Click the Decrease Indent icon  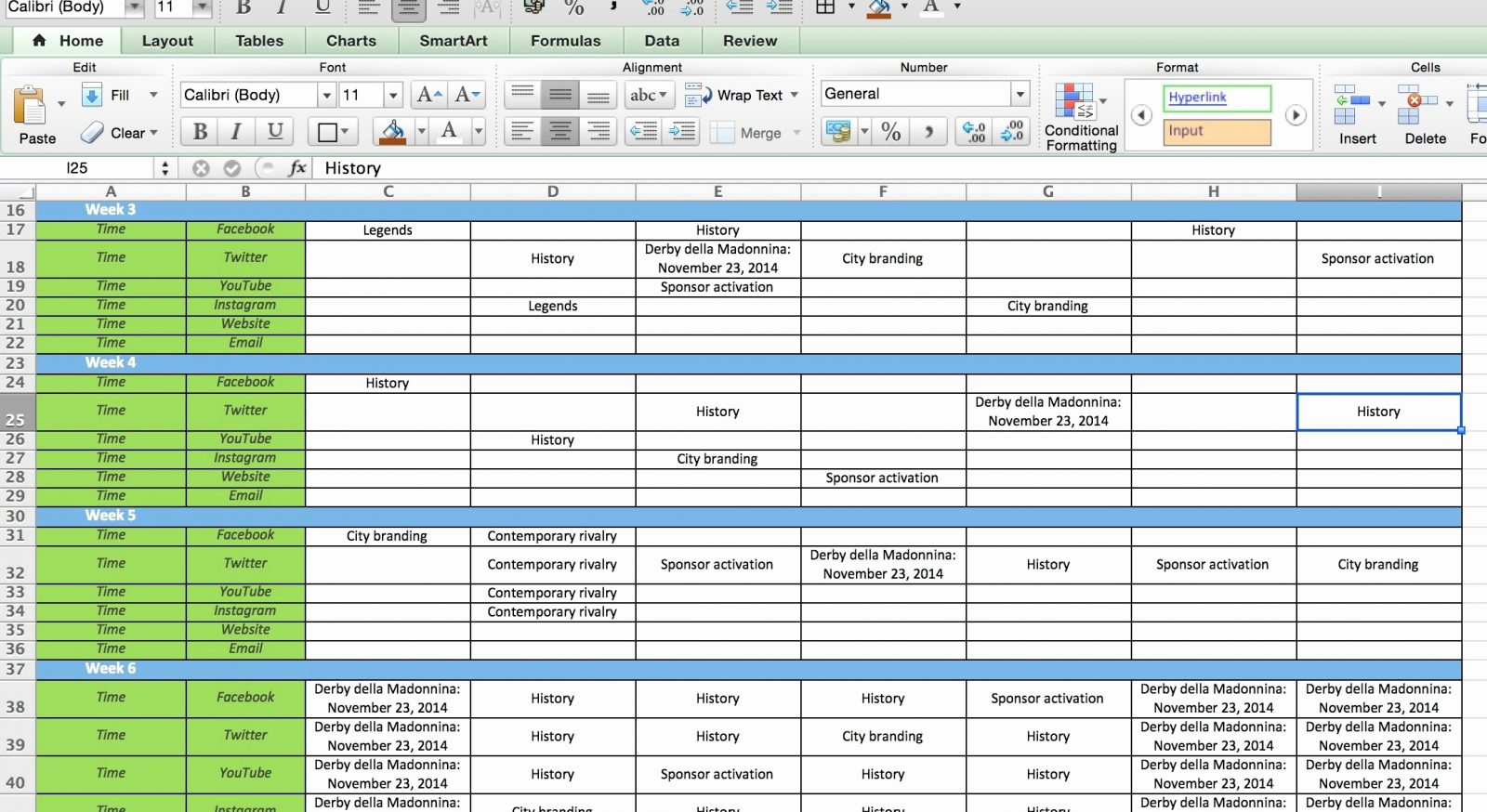643,132
